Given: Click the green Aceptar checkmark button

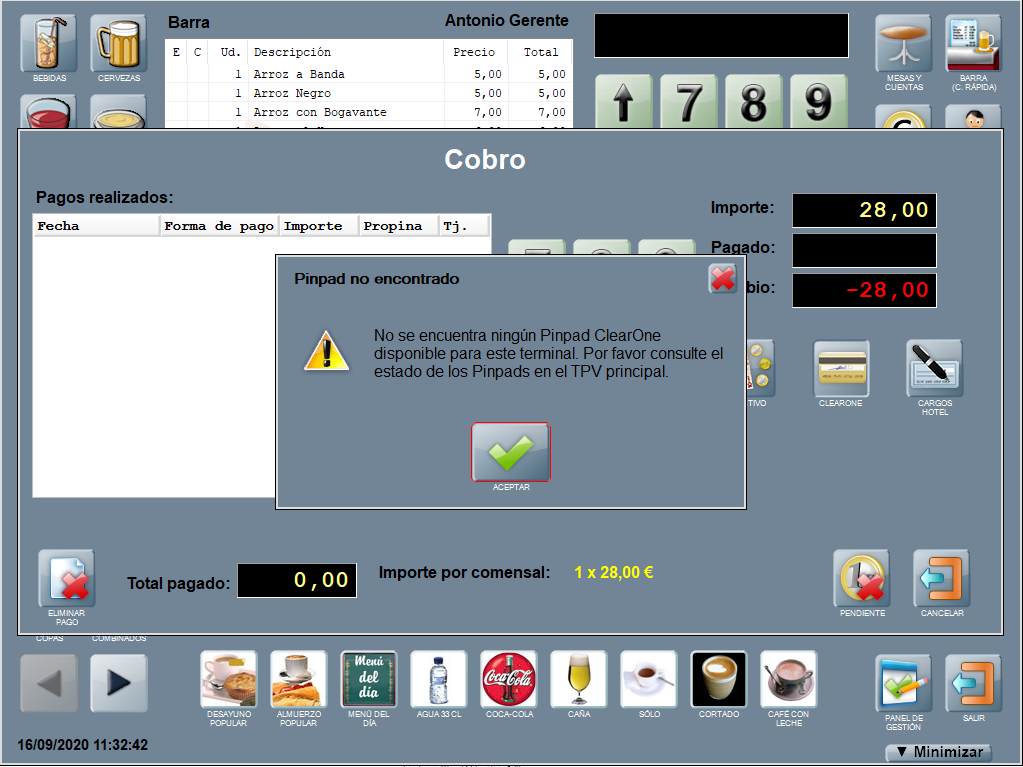Looking at the screenshot, I should (511, 452).
